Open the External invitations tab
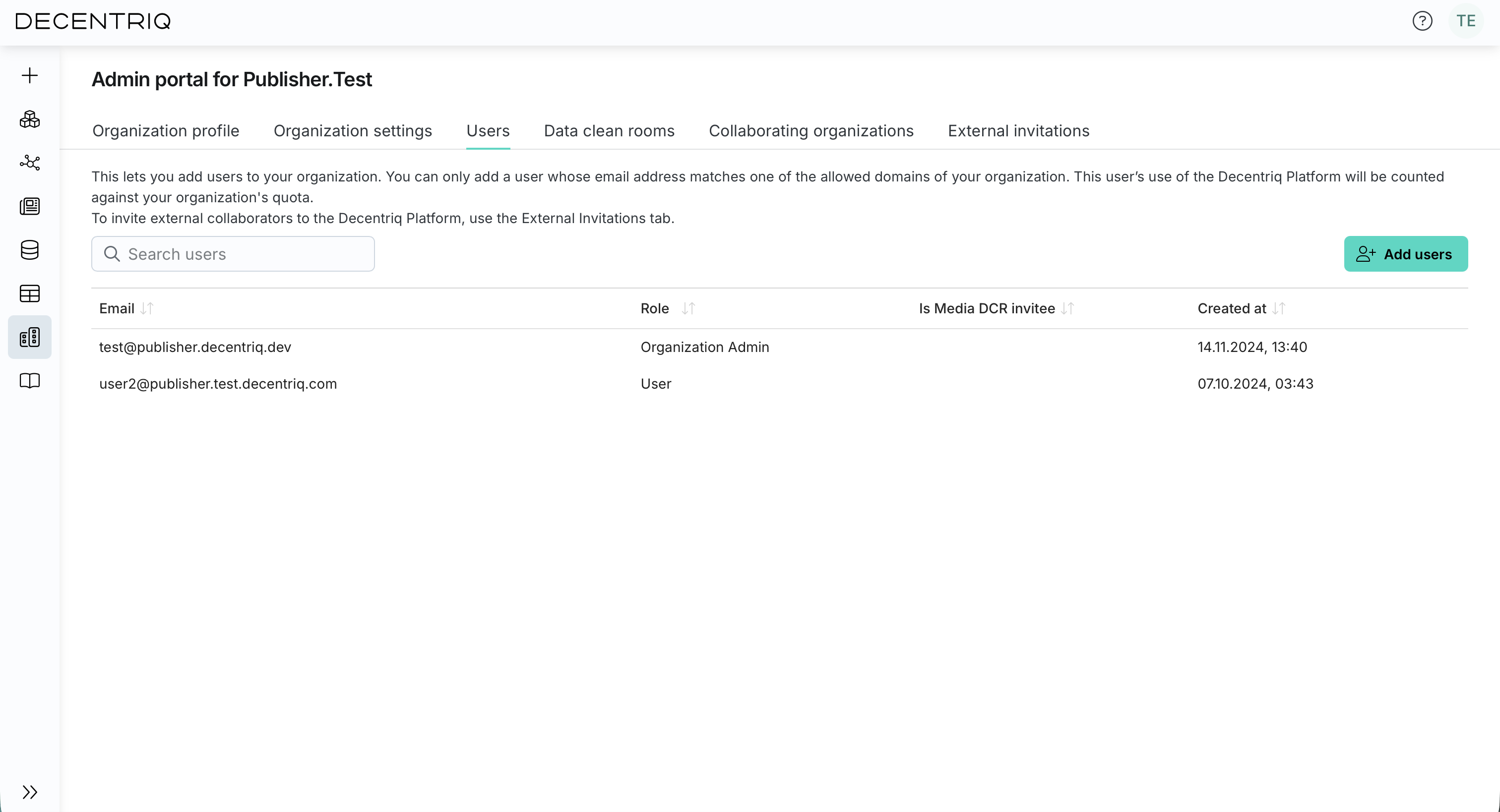This screenshot has width=1500, height=812. [x=1018, y=130]
